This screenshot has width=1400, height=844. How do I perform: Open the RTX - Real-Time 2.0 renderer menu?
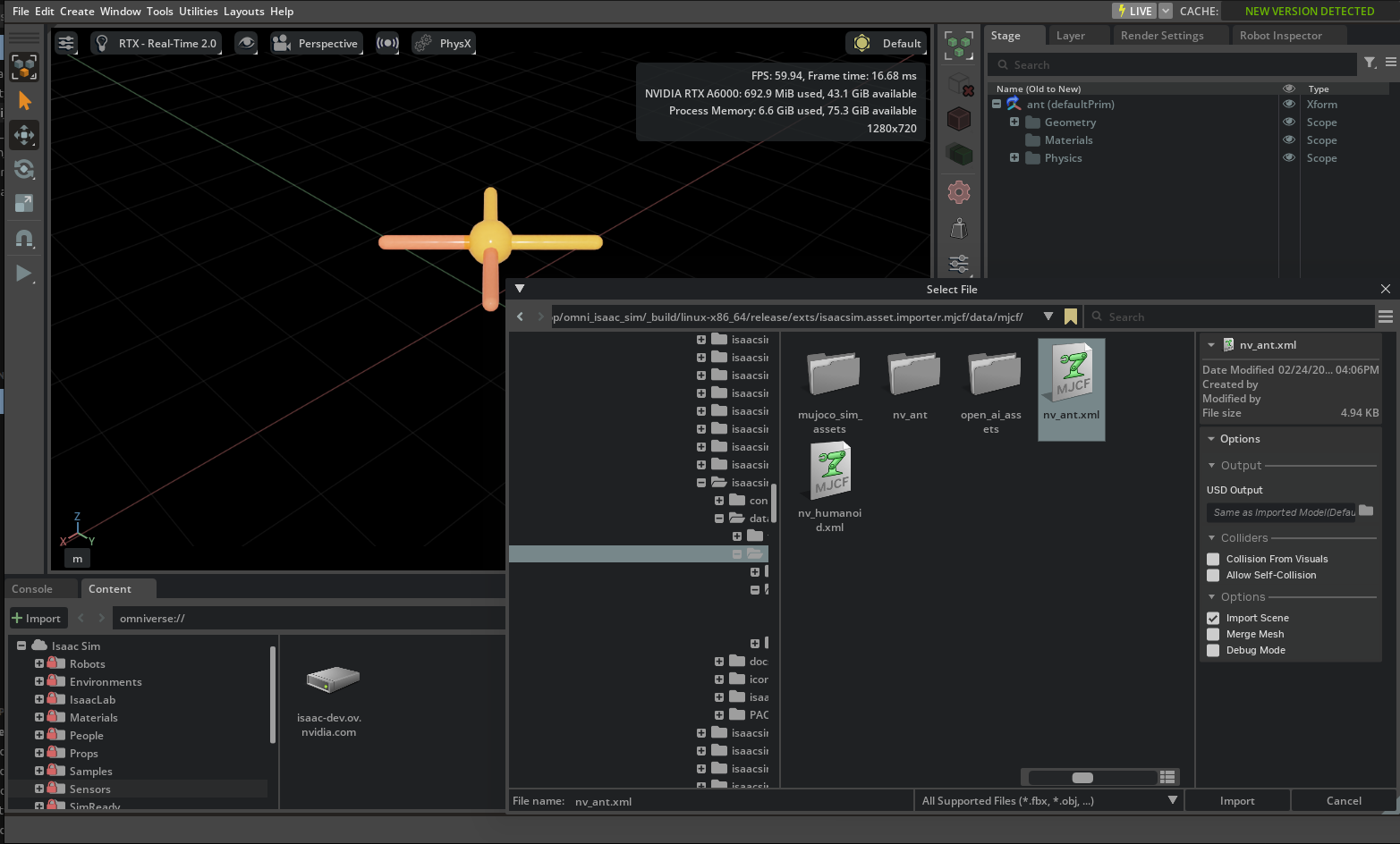pyautogui.click(x=157, y=43)
